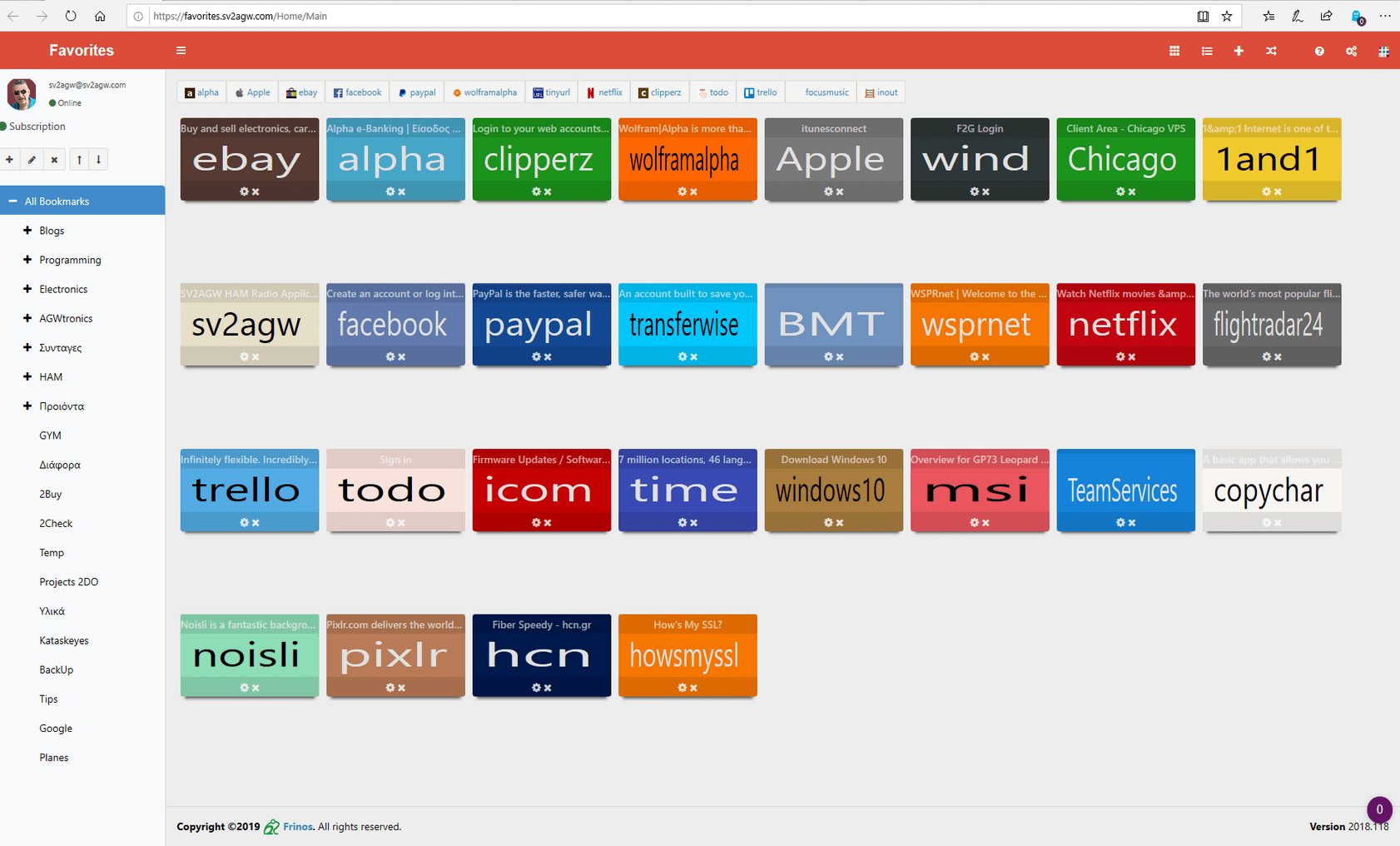Click the shuffle icon in the header

[x=1271, y=51]
